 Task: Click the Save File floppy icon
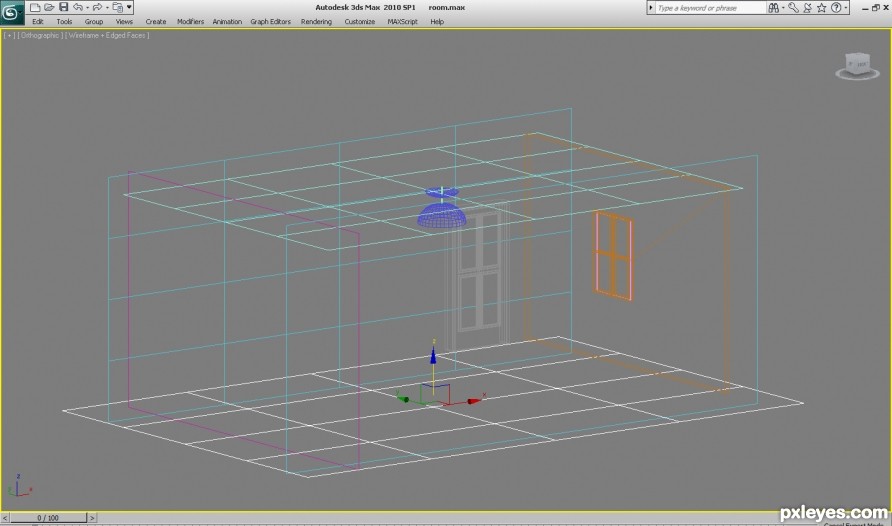63,7
